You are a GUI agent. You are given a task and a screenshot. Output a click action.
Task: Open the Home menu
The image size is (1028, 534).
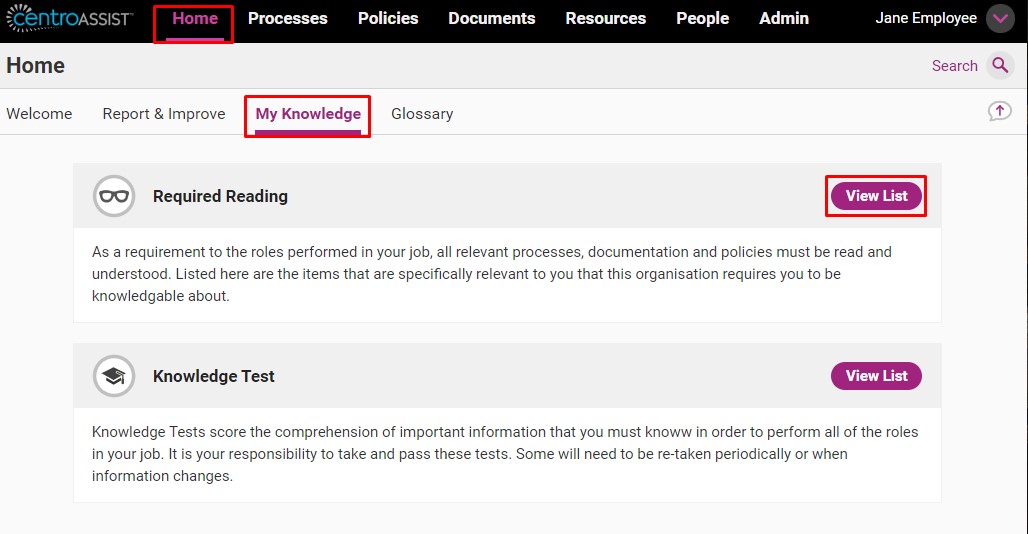[x=195, y=18]
